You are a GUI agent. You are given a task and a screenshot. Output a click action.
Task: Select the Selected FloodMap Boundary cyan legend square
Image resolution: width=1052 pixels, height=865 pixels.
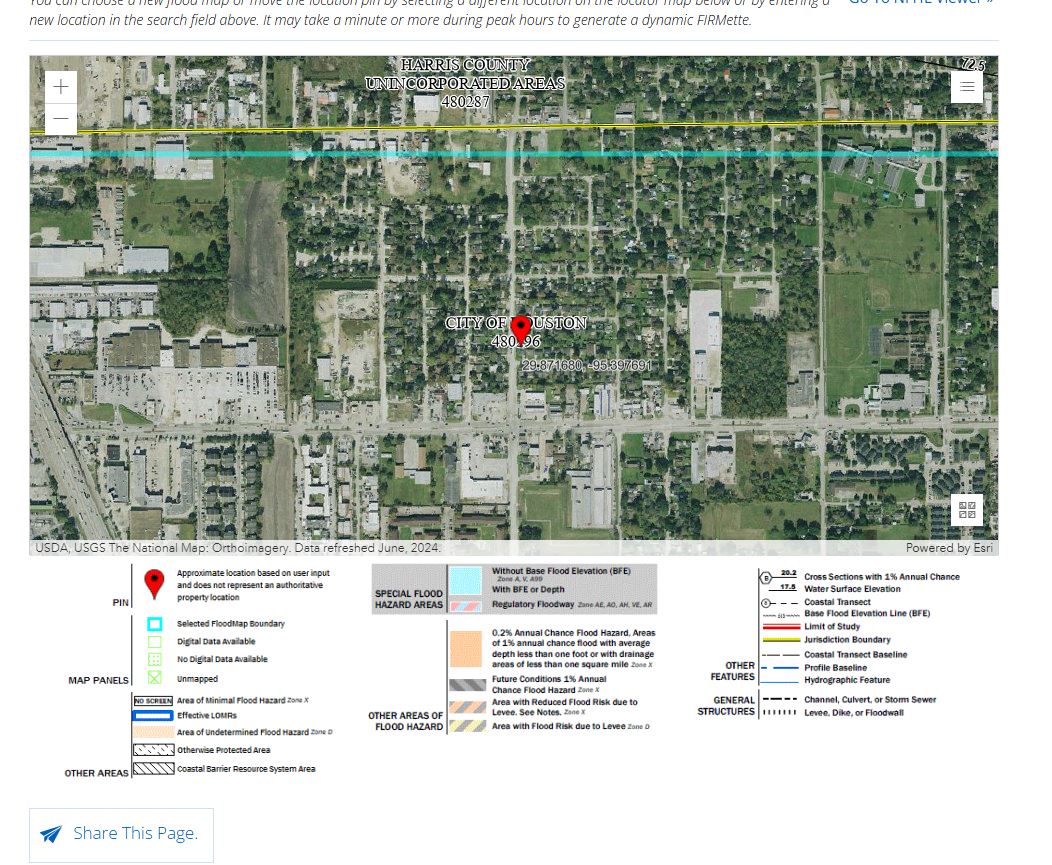[154, 624]
